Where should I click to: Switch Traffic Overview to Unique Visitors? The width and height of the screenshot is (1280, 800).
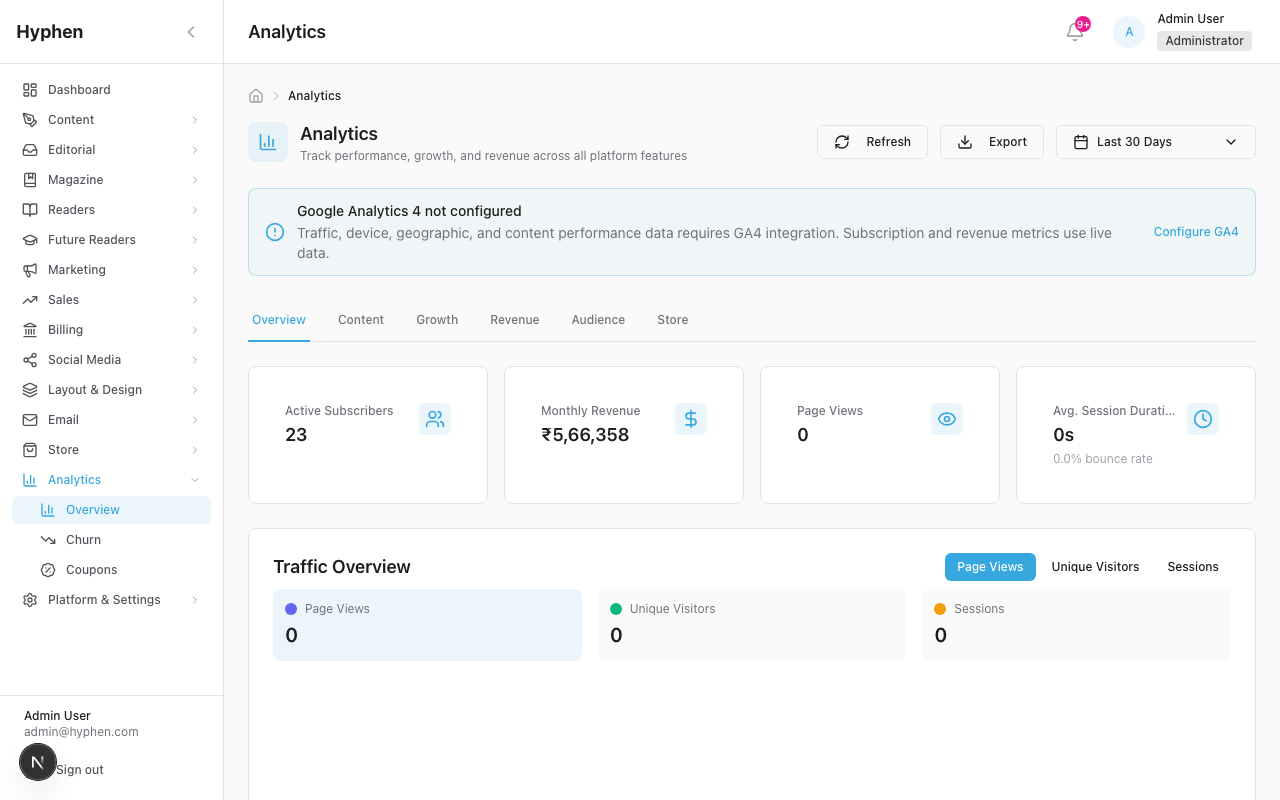pyautogui.click(x=1095, y=567)
